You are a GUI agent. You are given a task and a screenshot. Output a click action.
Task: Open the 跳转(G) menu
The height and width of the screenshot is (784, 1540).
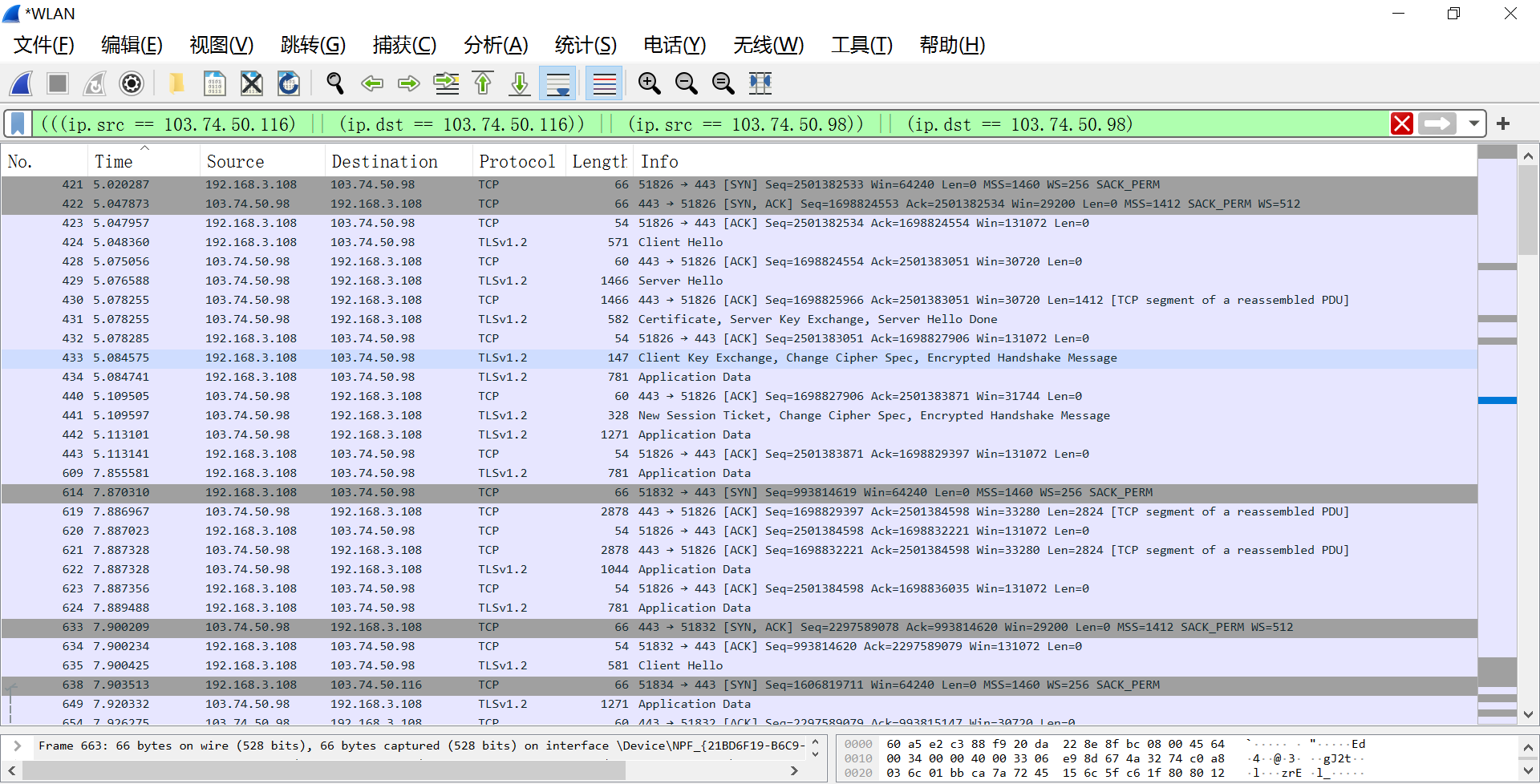(313, 45)
